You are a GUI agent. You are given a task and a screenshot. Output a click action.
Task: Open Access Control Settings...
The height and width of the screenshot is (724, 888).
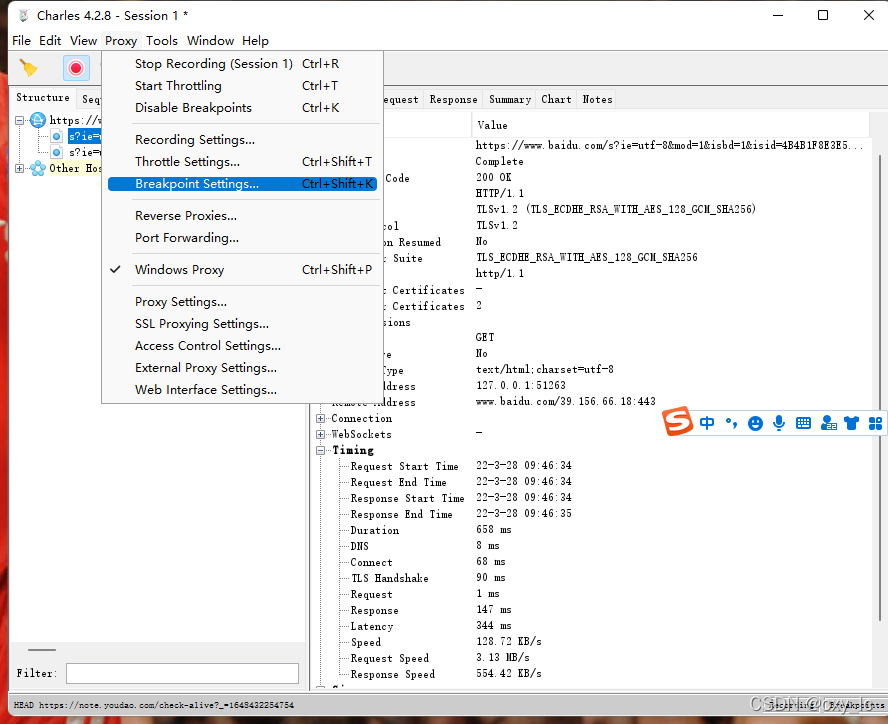242,346
